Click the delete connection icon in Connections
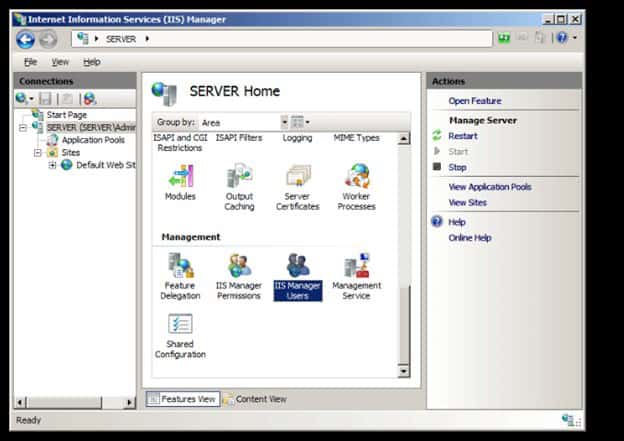624x441 pixels. pos(90,98)
